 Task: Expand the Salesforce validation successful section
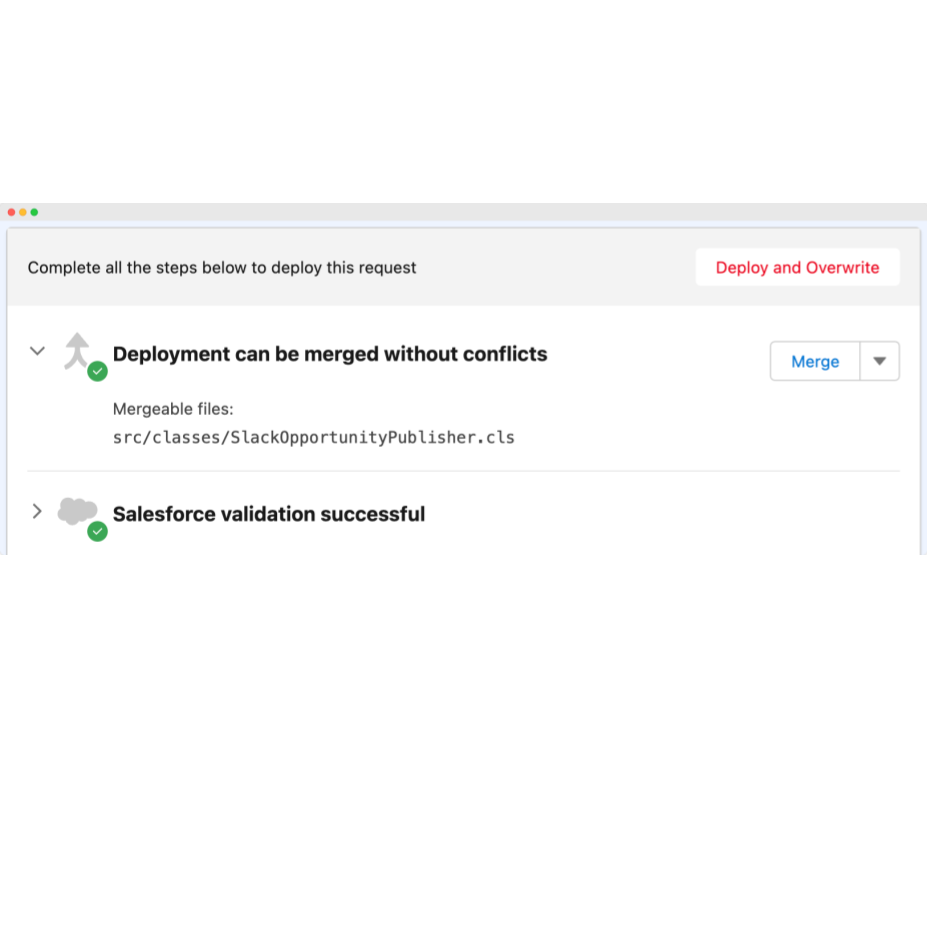coord(37,511)
